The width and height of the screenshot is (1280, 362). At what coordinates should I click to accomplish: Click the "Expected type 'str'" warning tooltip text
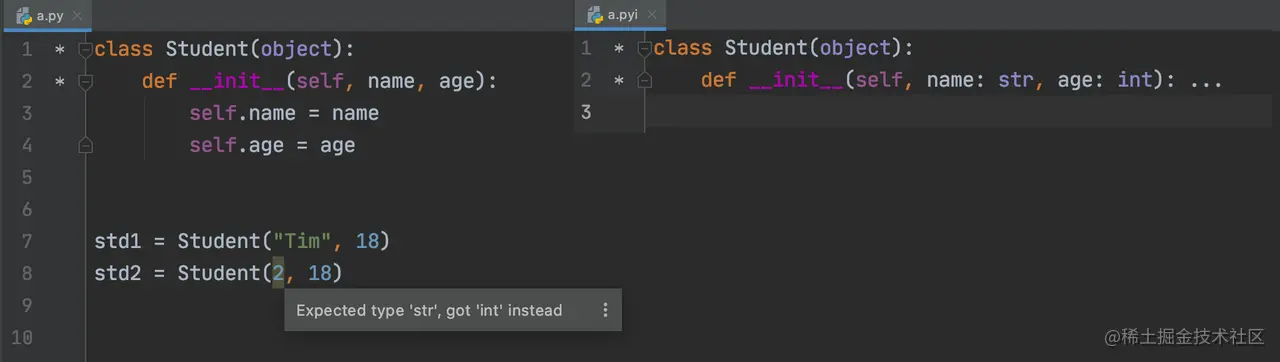click(x=429, y=310)
